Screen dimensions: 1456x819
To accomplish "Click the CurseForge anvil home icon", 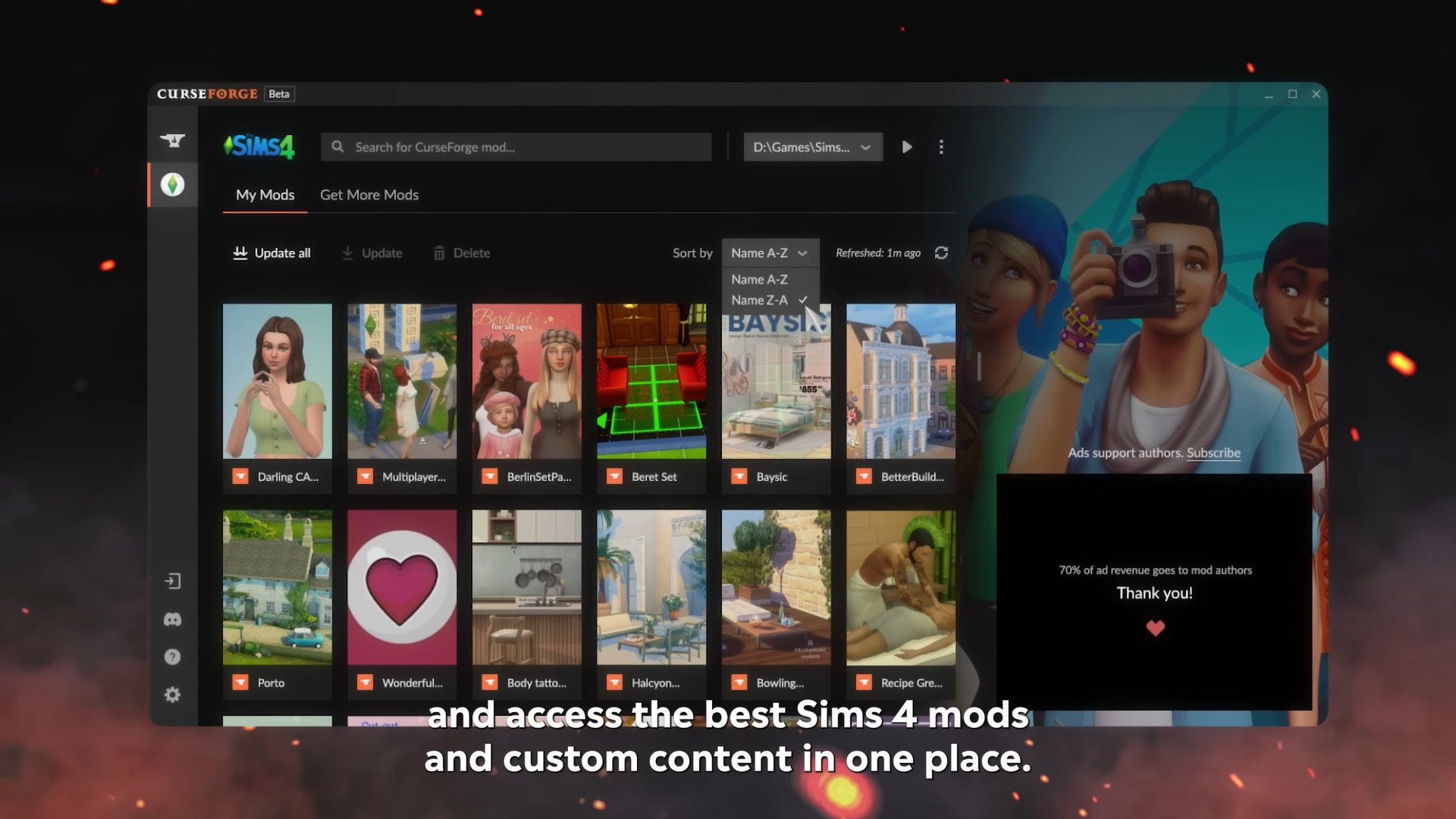I will [x=172, y=141].
